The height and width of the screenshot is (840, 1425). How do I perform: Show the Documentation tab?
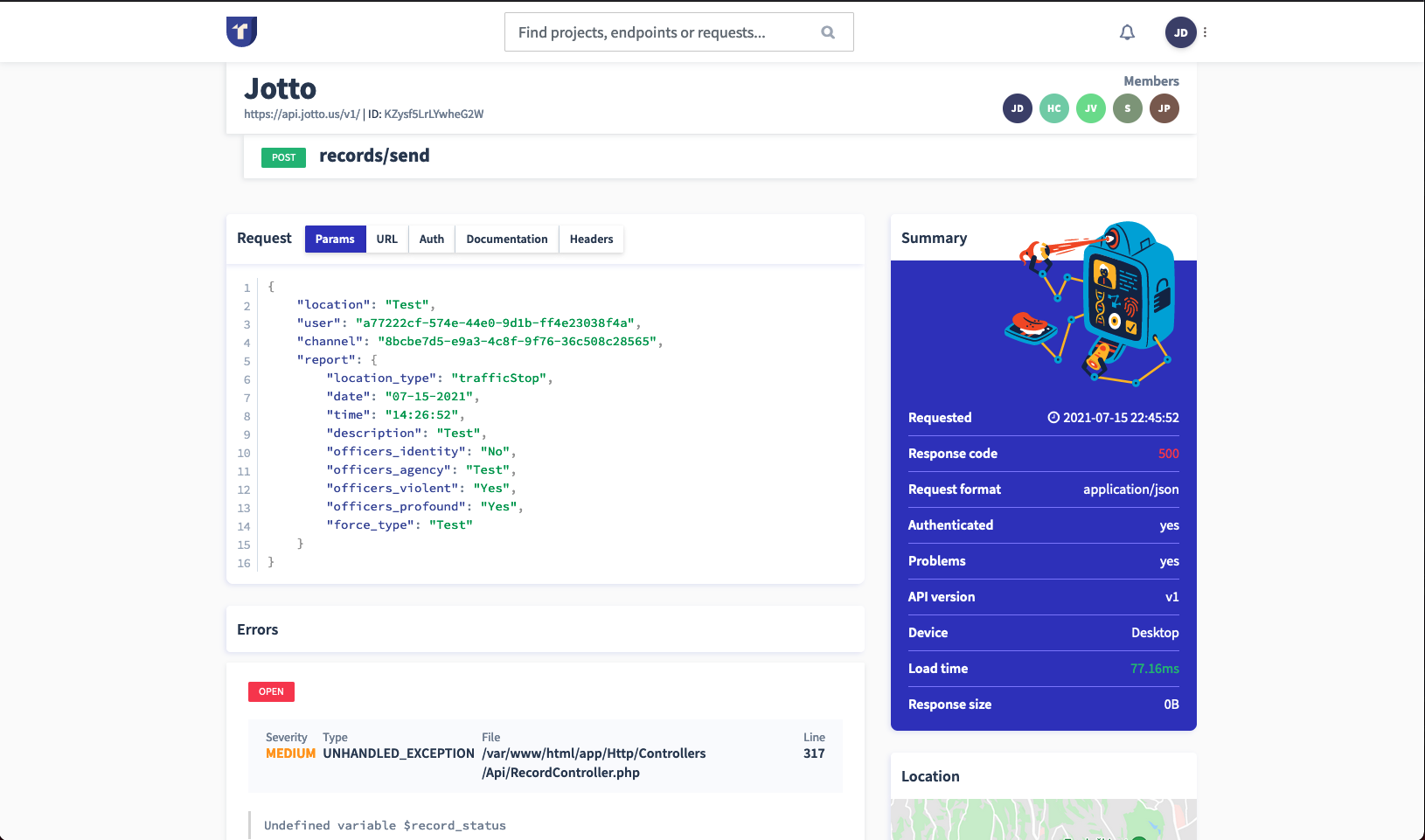[507, 239]
